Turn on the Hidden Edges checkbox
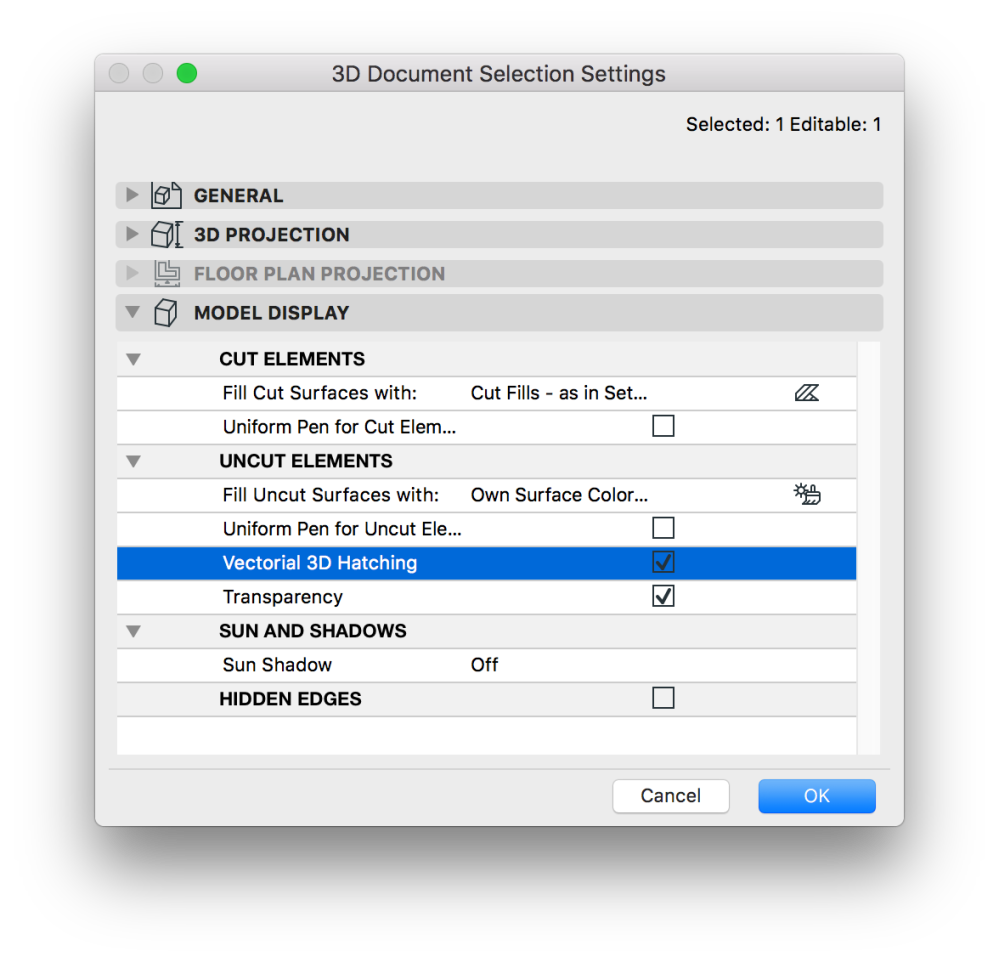 (x=663, y=698)
